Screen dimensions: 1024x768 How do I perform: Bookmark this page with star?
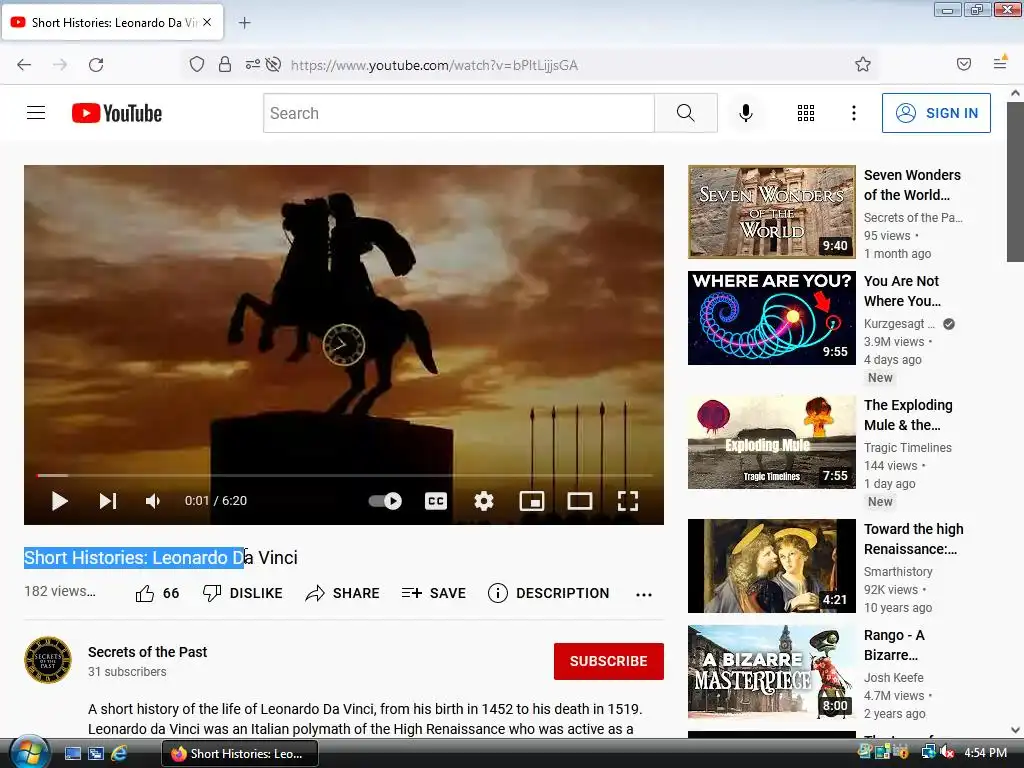[863, 65]
